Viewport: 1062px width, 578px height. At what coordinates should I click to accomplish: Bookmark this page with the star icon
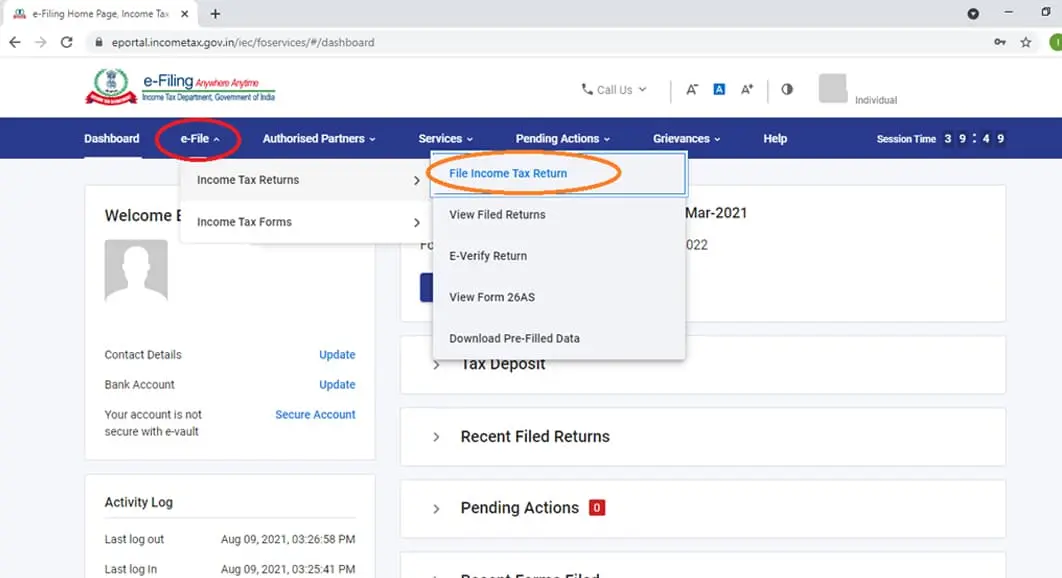click(x=1026, y=42)
